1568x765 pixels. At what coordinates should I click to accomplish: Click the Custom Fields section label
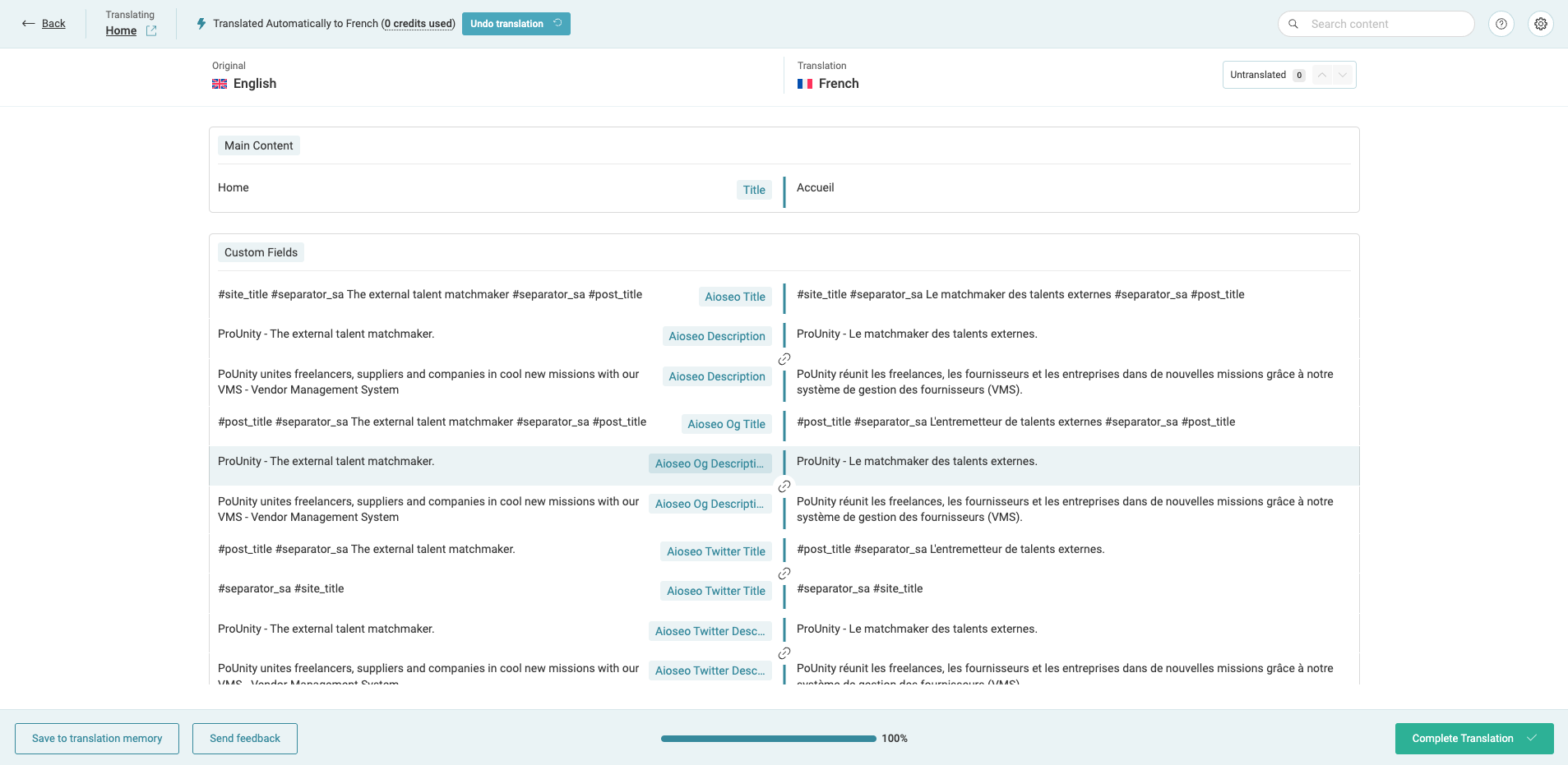[x=261, y=252]
